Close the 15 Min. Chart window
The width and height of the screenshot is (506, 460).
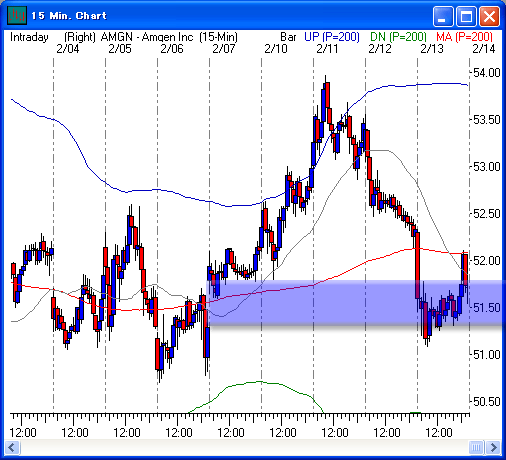[489, 16]
